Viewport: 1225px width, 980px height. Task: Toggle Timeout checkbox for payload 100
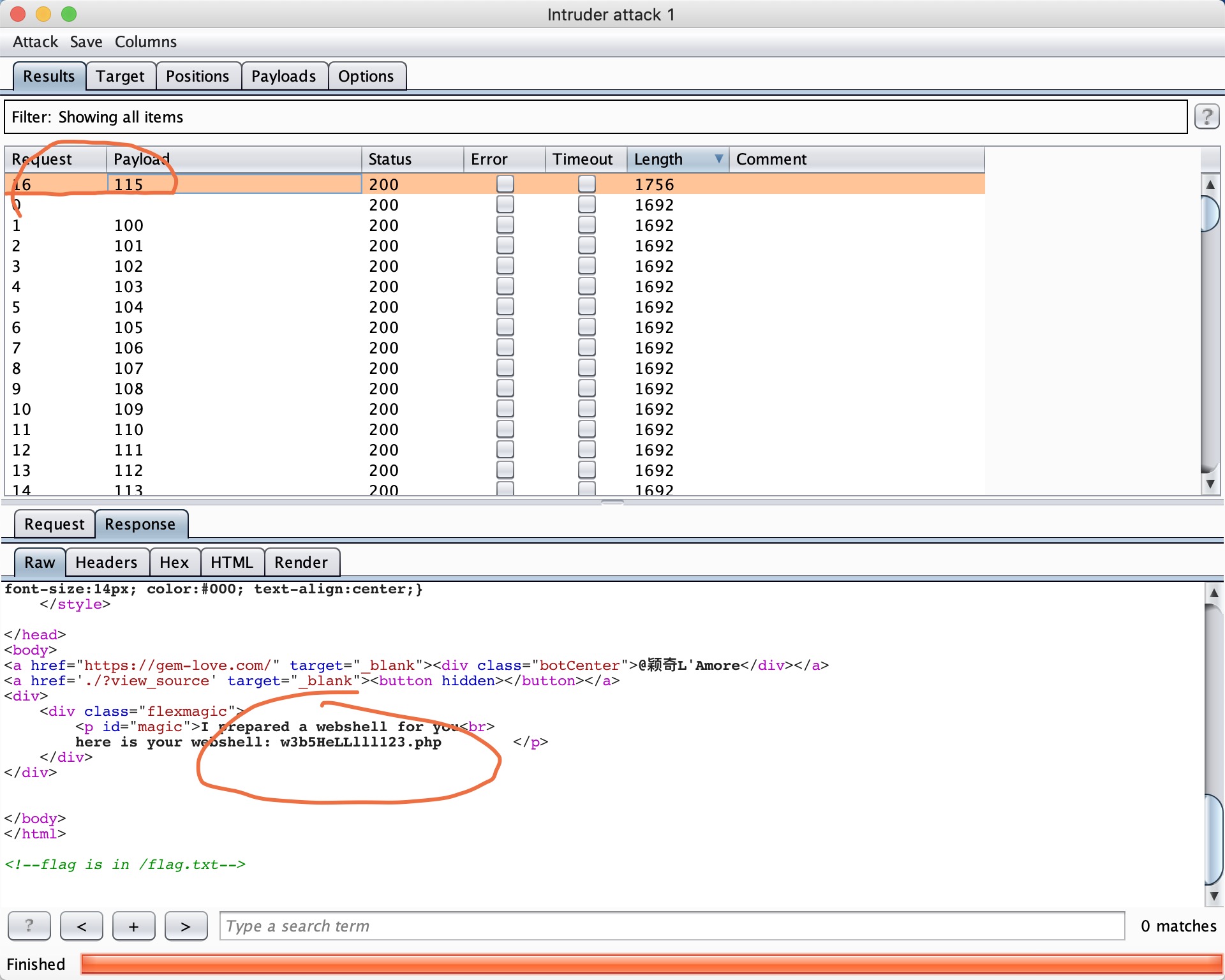point(586,225)
